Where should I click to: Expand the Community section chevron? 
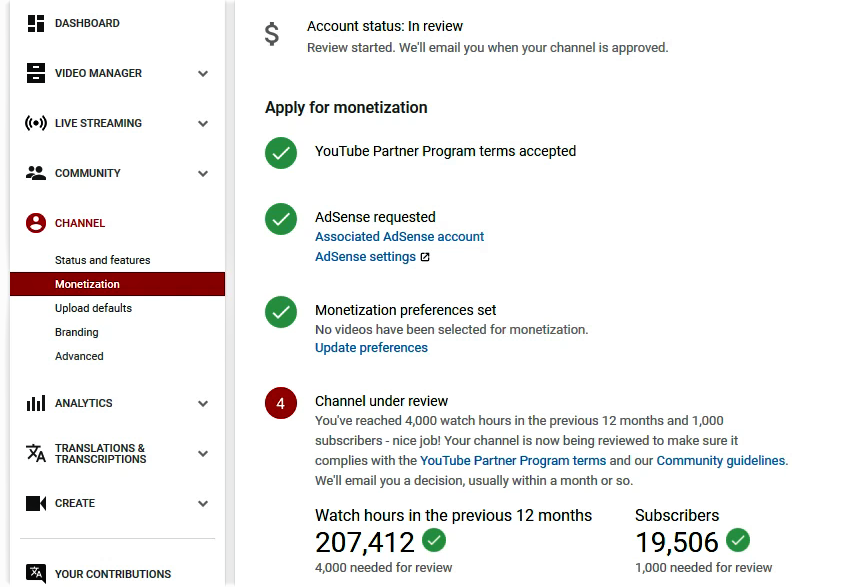[203, 173]
